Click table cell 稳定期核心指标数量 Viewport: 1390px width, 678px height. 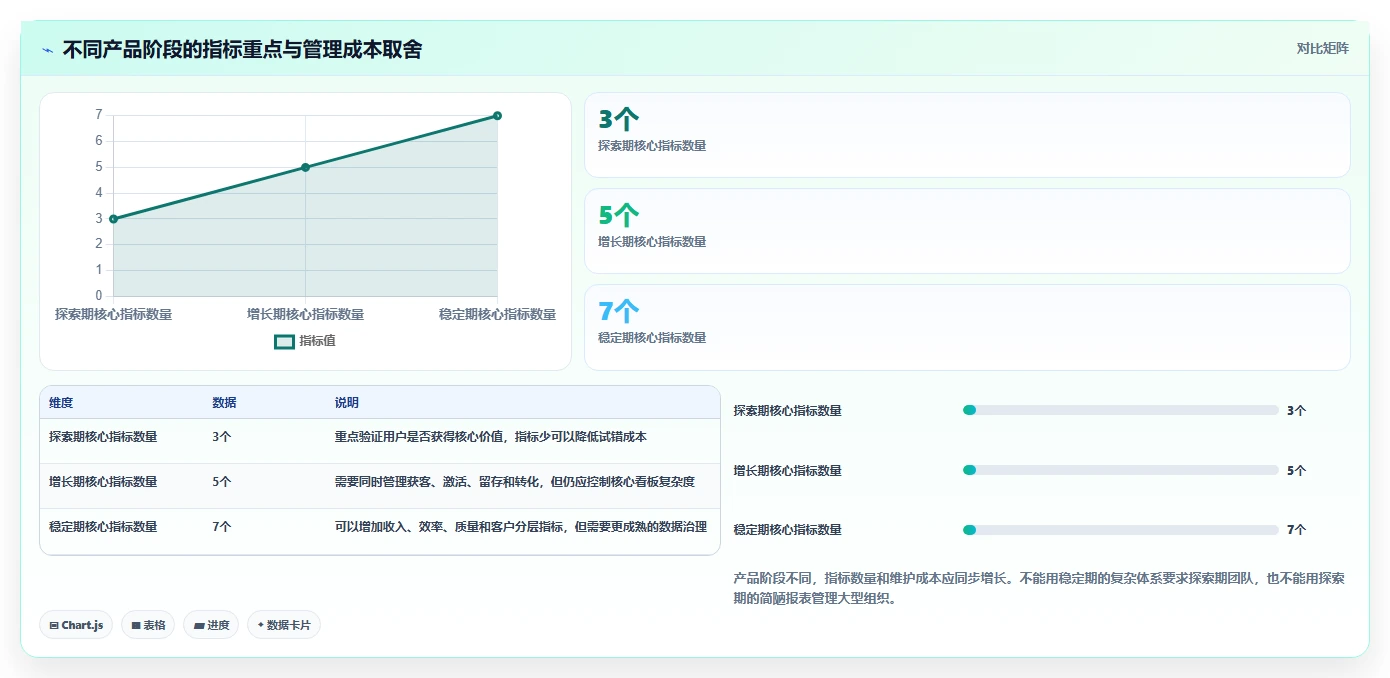pos(103,527)
